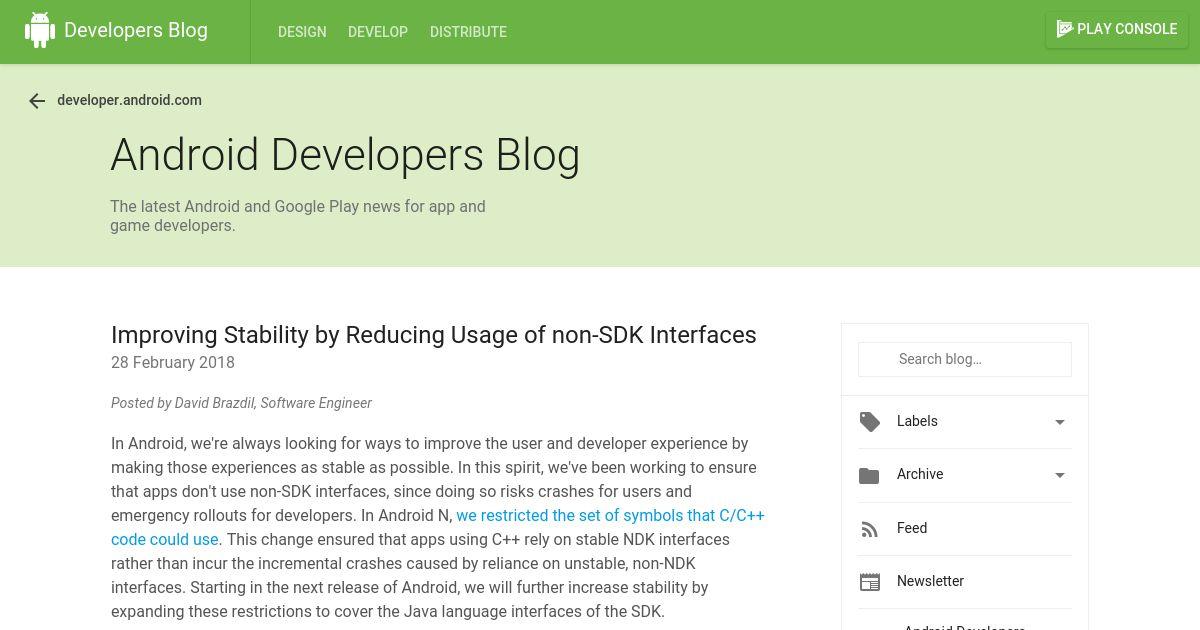
Task: Click the Archive folder icon
Action: point(869,475)
